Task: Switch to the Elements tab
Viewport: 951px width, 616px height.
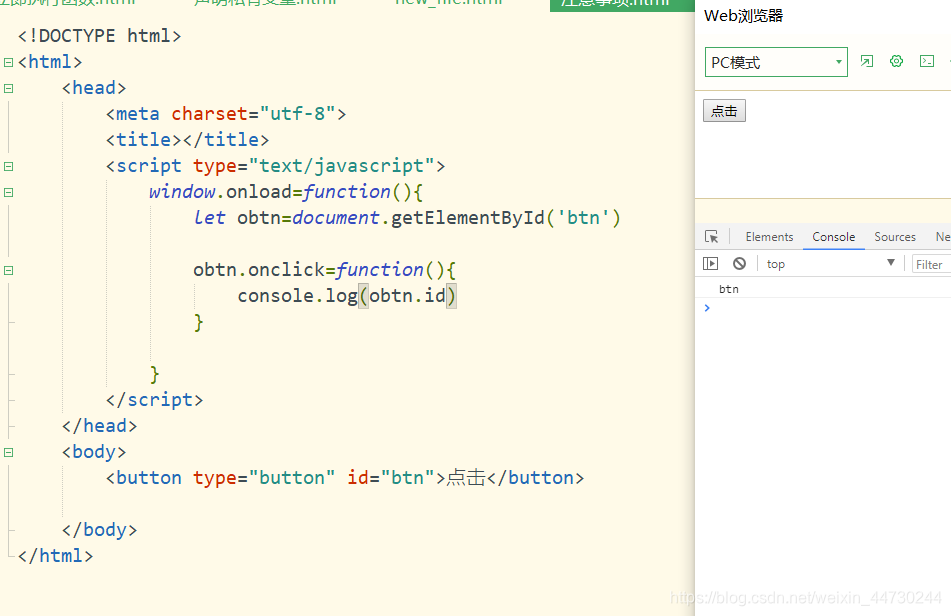Action: tap(769, 237)
